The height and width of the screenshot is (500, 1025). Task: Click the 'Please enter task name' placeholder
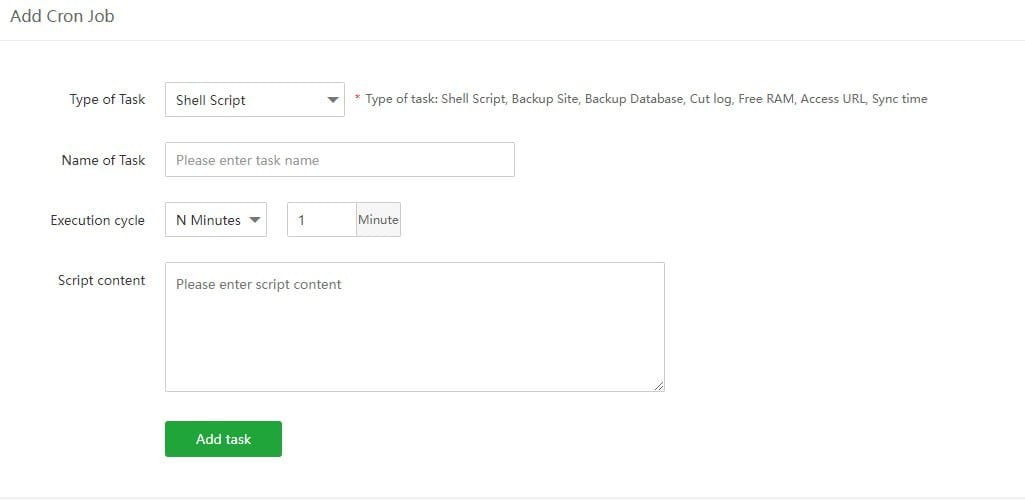click(247, 160)
